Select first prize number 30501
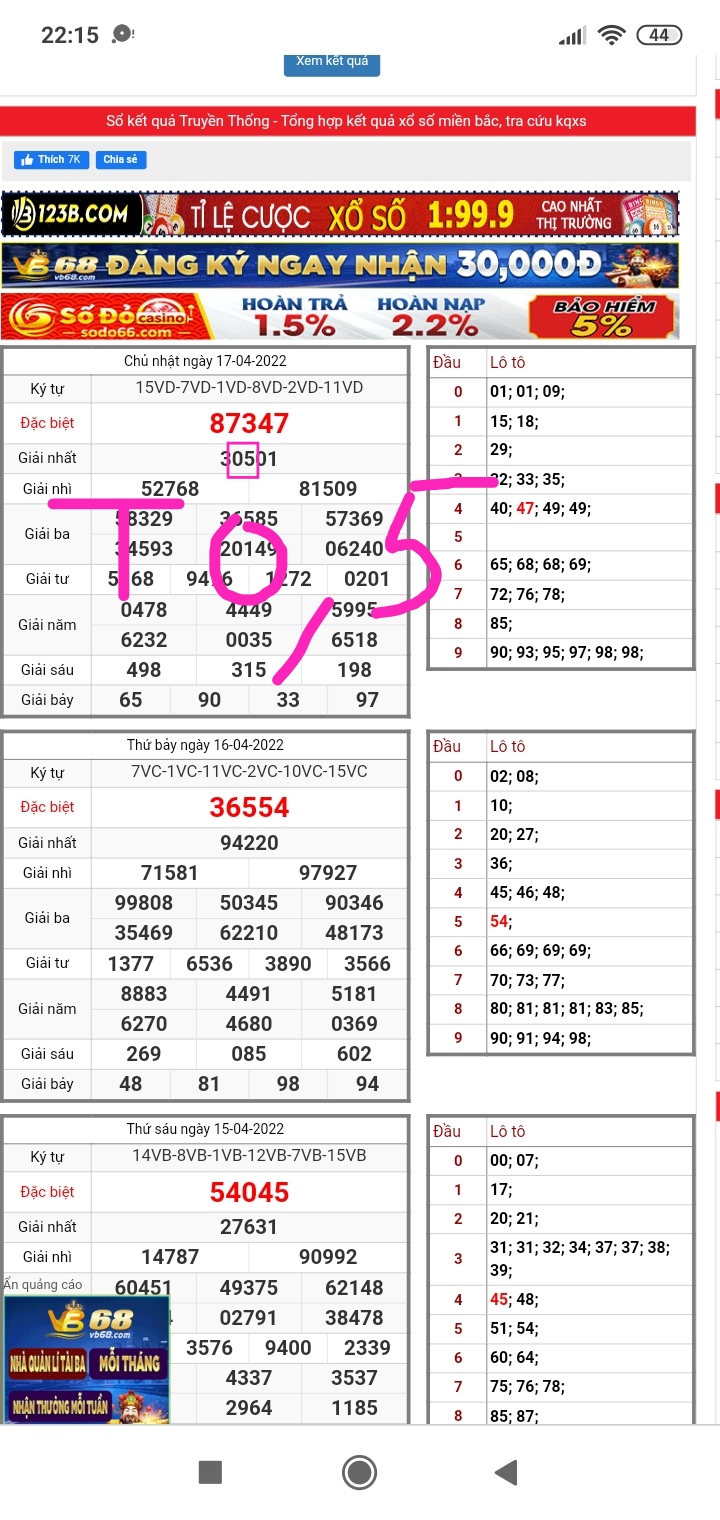720x1520 pixels. pyautogui.click(x=249, y=459)
